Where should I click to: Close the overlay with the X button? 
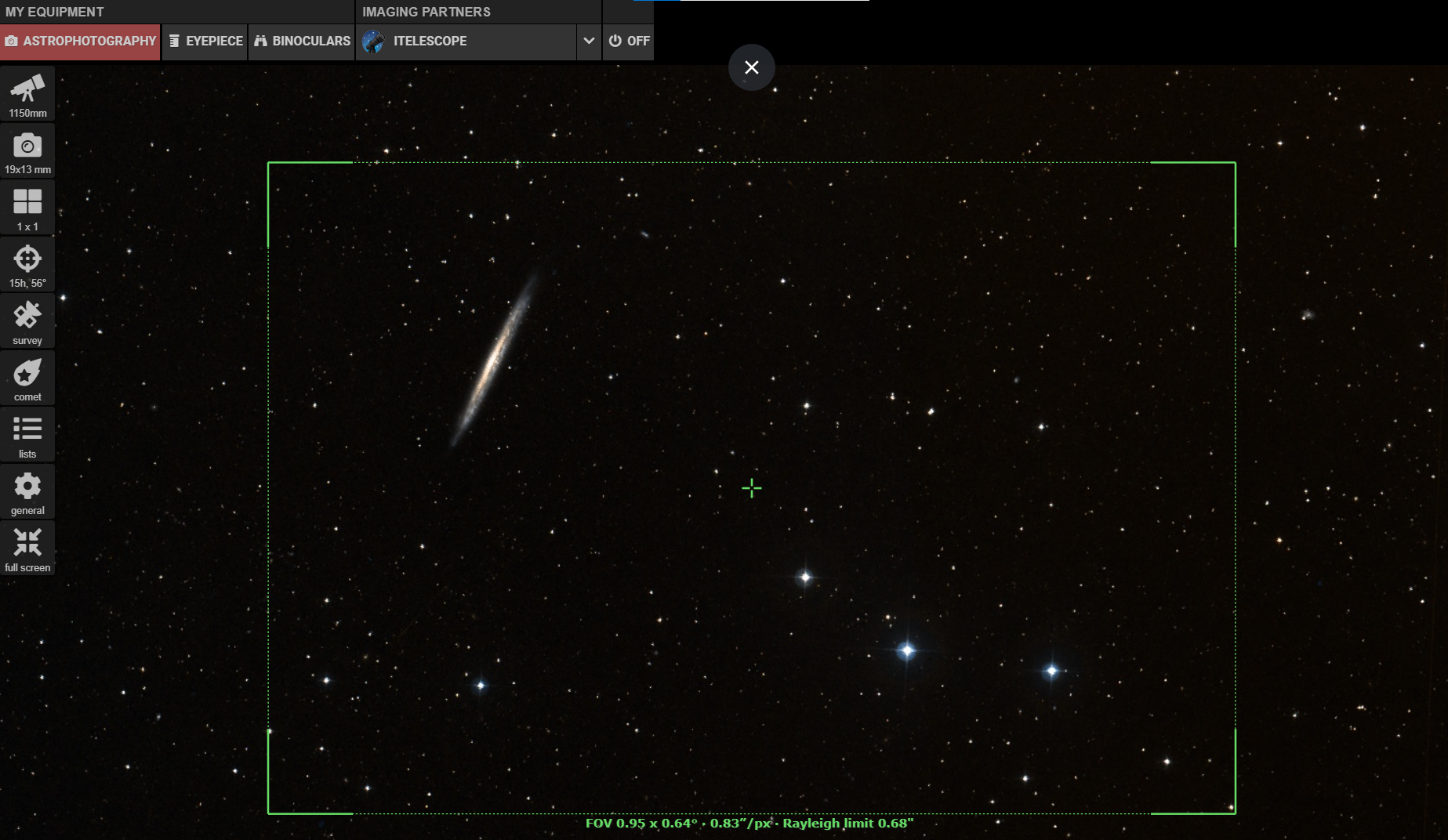(x=752, y=67)
